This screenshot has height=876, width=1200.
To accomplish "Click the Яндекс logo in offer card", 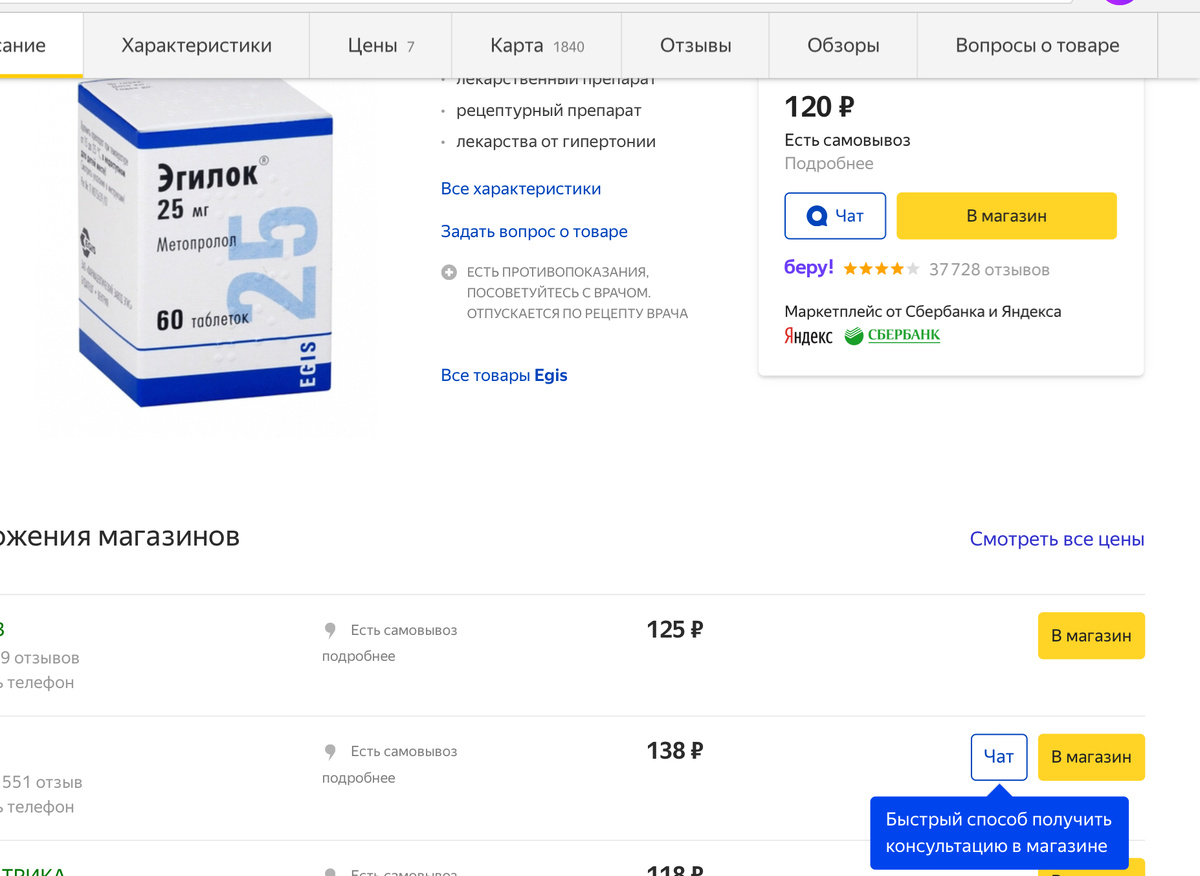I will (x=808, y=336).
